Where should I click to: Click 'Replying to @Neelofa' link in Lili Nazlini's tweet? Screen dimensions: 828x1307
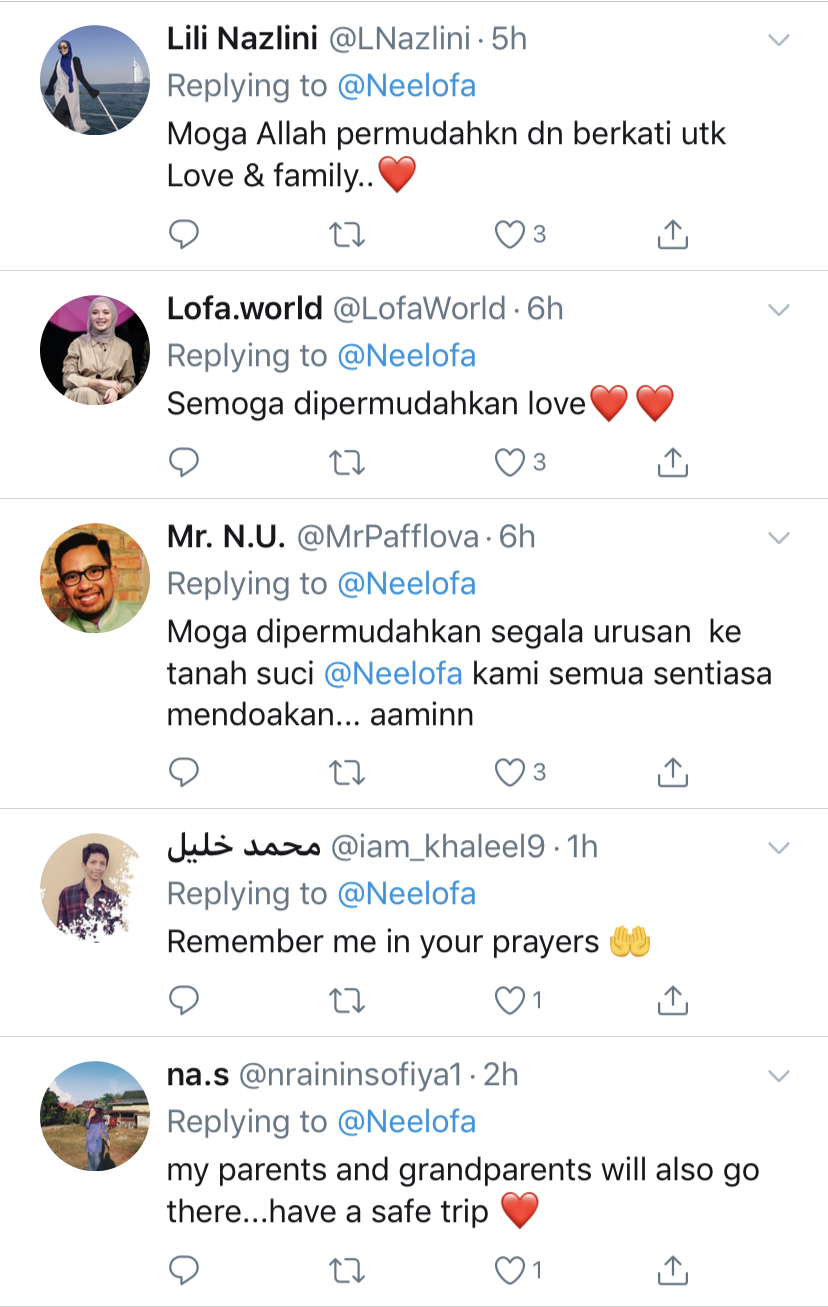coord(406,86)
